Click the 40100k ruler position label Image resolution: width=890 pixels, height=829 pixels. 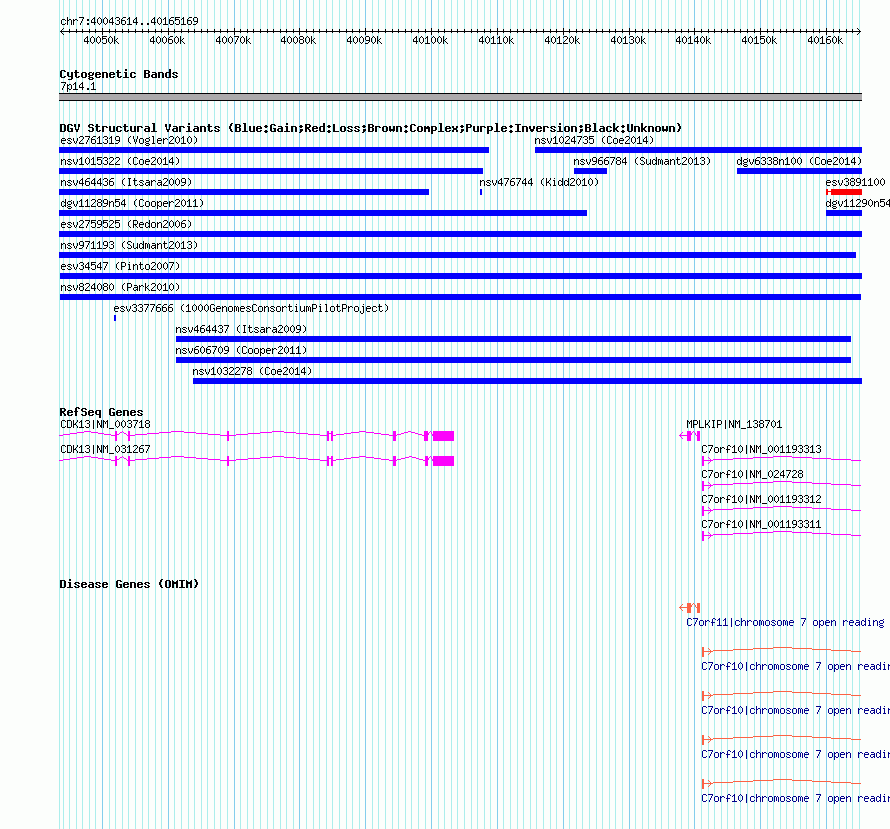(x=430, y=40)
